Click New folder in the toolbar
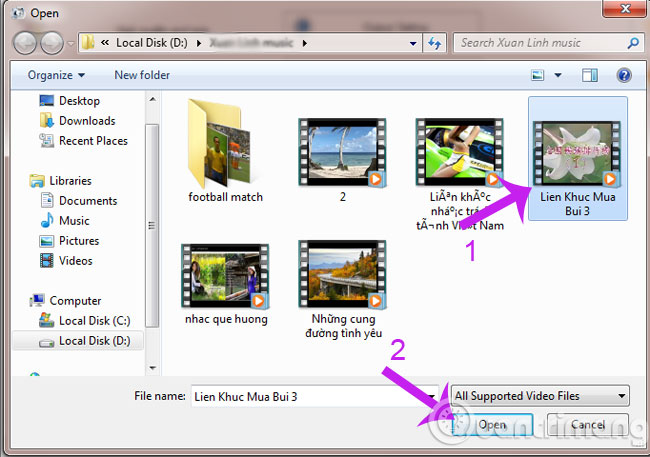The height and width of the screenshot is (457, 650). click(142, 75)
